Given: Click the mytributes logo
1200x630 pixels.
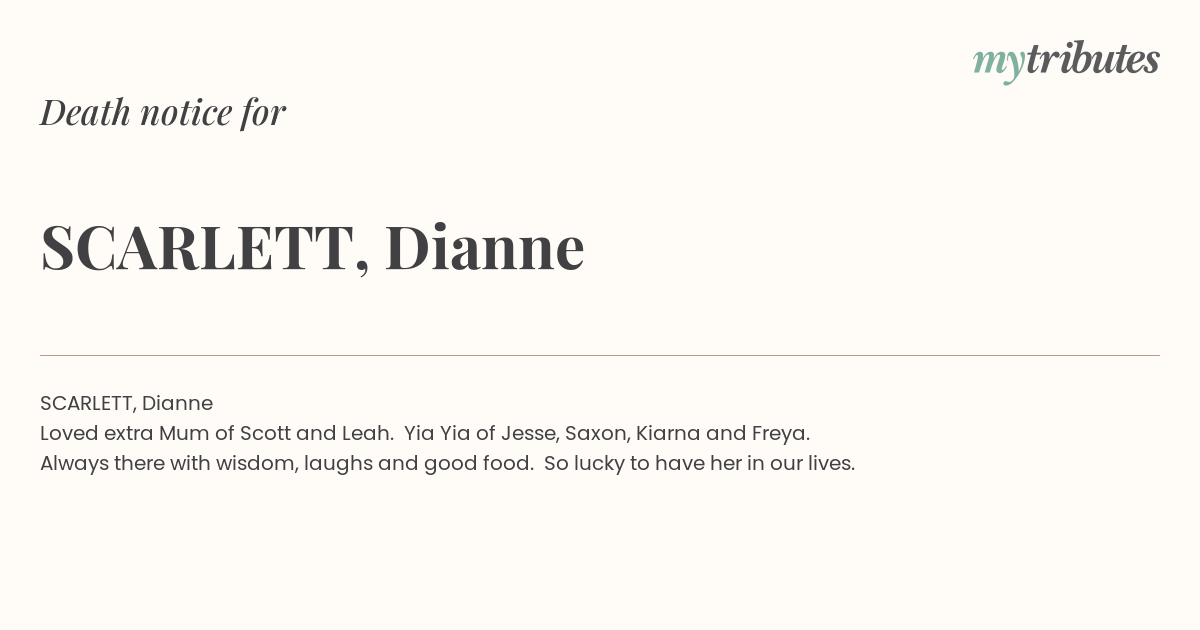Looking at the screenshot, I should [x=1066, y=61].
